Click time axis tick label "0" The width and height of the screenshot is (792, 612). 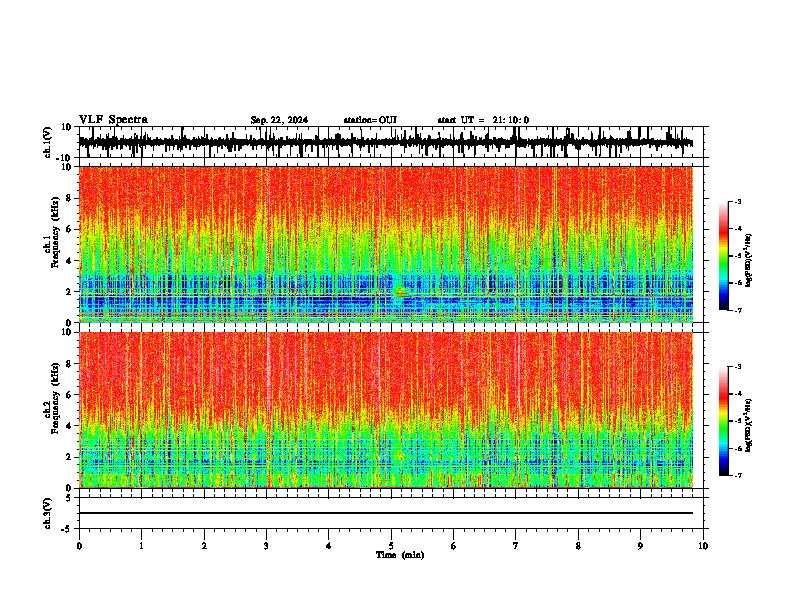click(x=79, y=546)
